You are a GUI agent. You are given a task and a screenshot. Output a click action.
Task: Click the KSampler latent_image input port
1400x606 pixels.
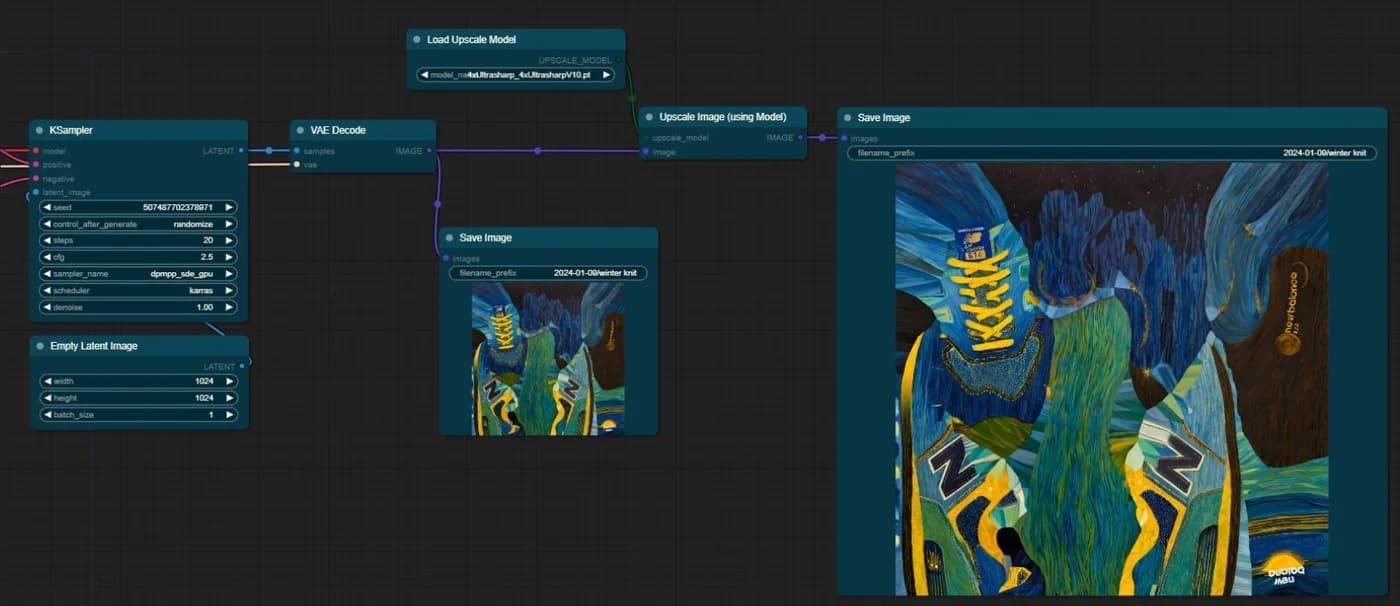(36, 192)
